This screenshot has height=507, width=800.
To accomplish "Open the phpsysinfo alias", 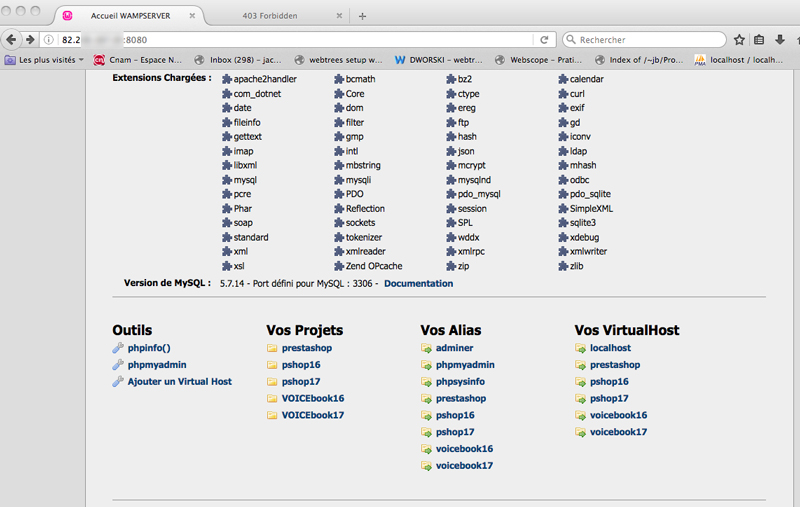I will click(460, 382).
